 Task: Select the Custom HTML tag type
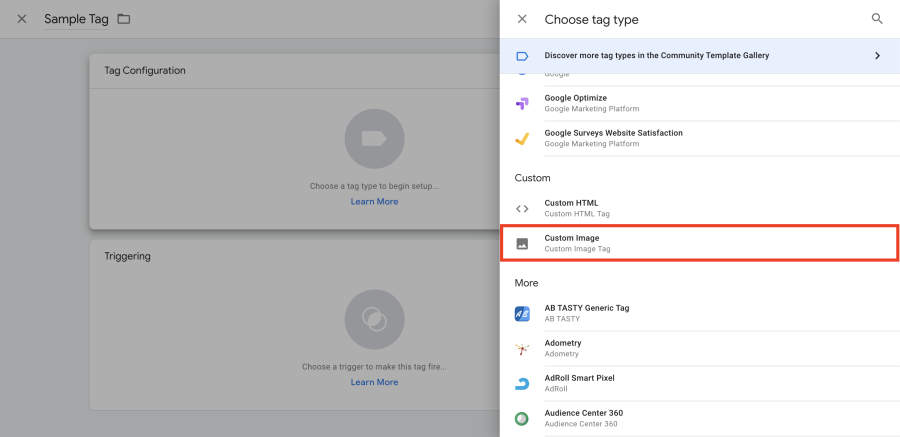click(x=700, y=208)
